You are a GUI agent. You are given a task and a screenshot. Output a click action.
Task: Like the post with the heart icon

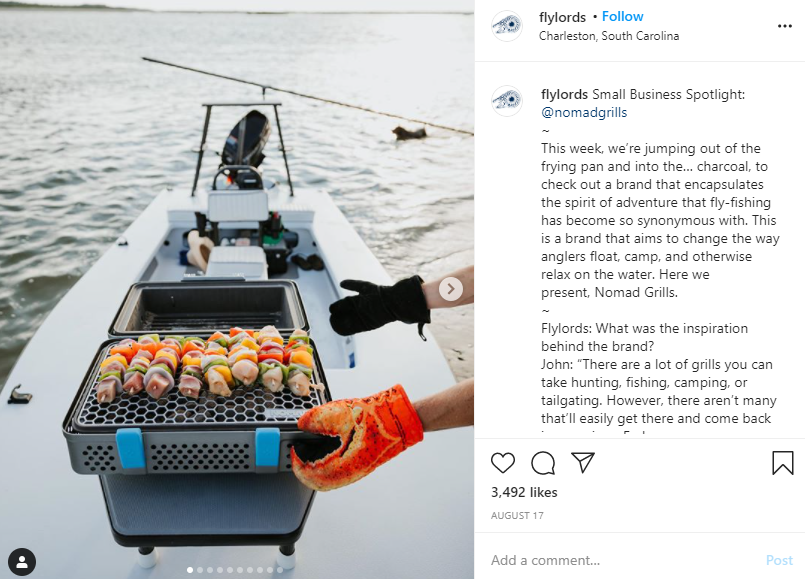coord(503,463)
